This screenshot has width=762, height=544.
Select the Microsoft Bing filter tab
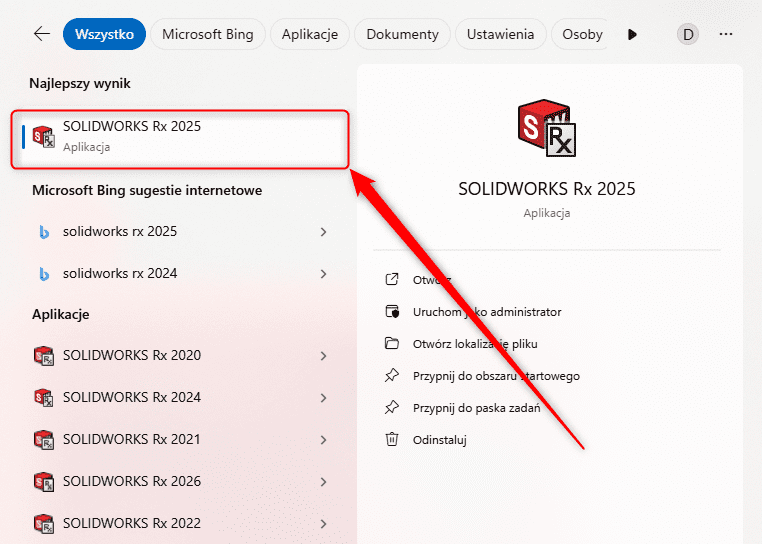coord(208,34)
